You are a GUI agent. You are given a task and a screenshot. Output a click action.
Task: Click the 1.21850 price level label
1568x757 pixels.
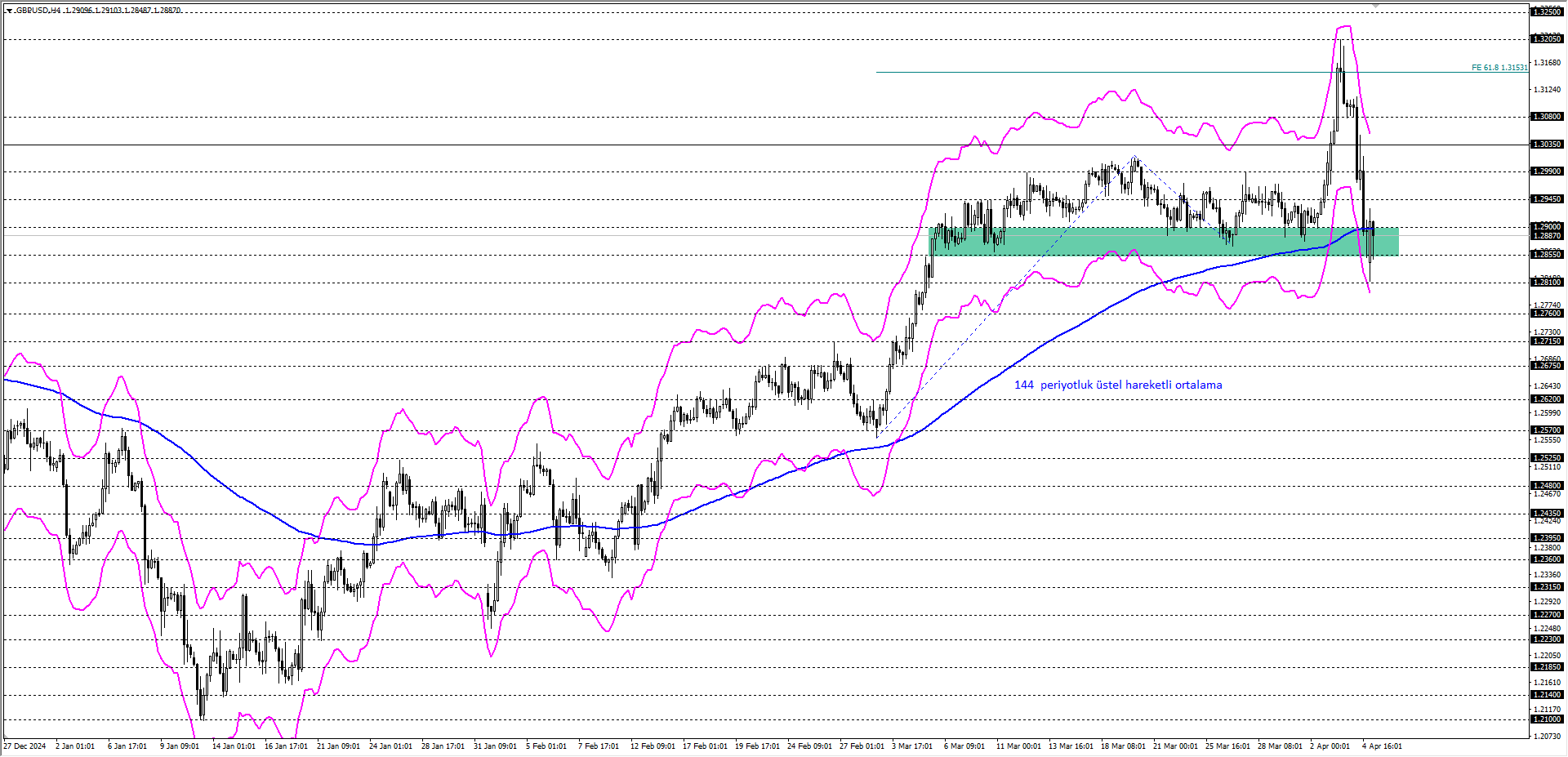click(x=1547, y=667)
